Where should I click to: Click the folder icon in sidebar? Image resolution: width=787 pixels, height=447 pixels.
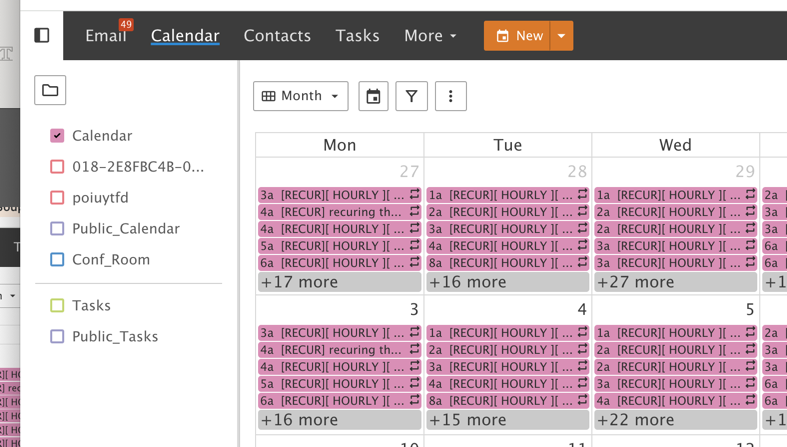pyautogui.click(x=50, y=91)
